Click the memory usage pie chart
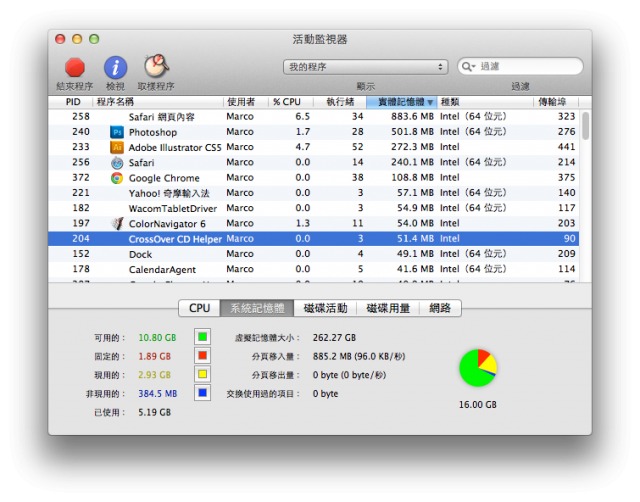Screen dimensions: 640x502 click(x=478, y=368)
